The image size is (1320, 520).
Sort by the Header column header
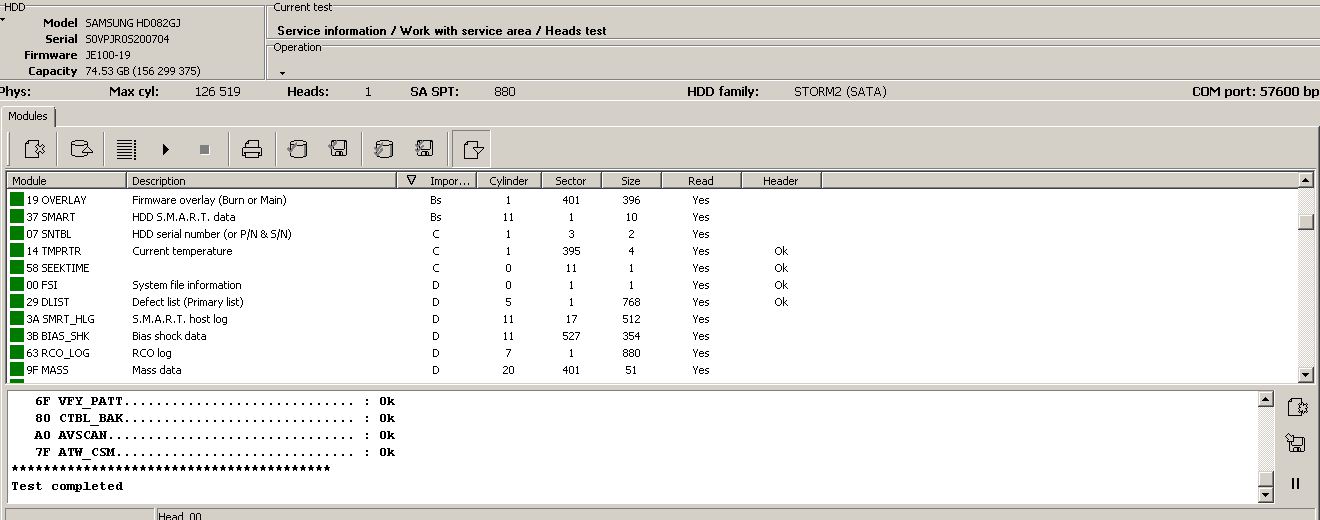coord(781,181)
